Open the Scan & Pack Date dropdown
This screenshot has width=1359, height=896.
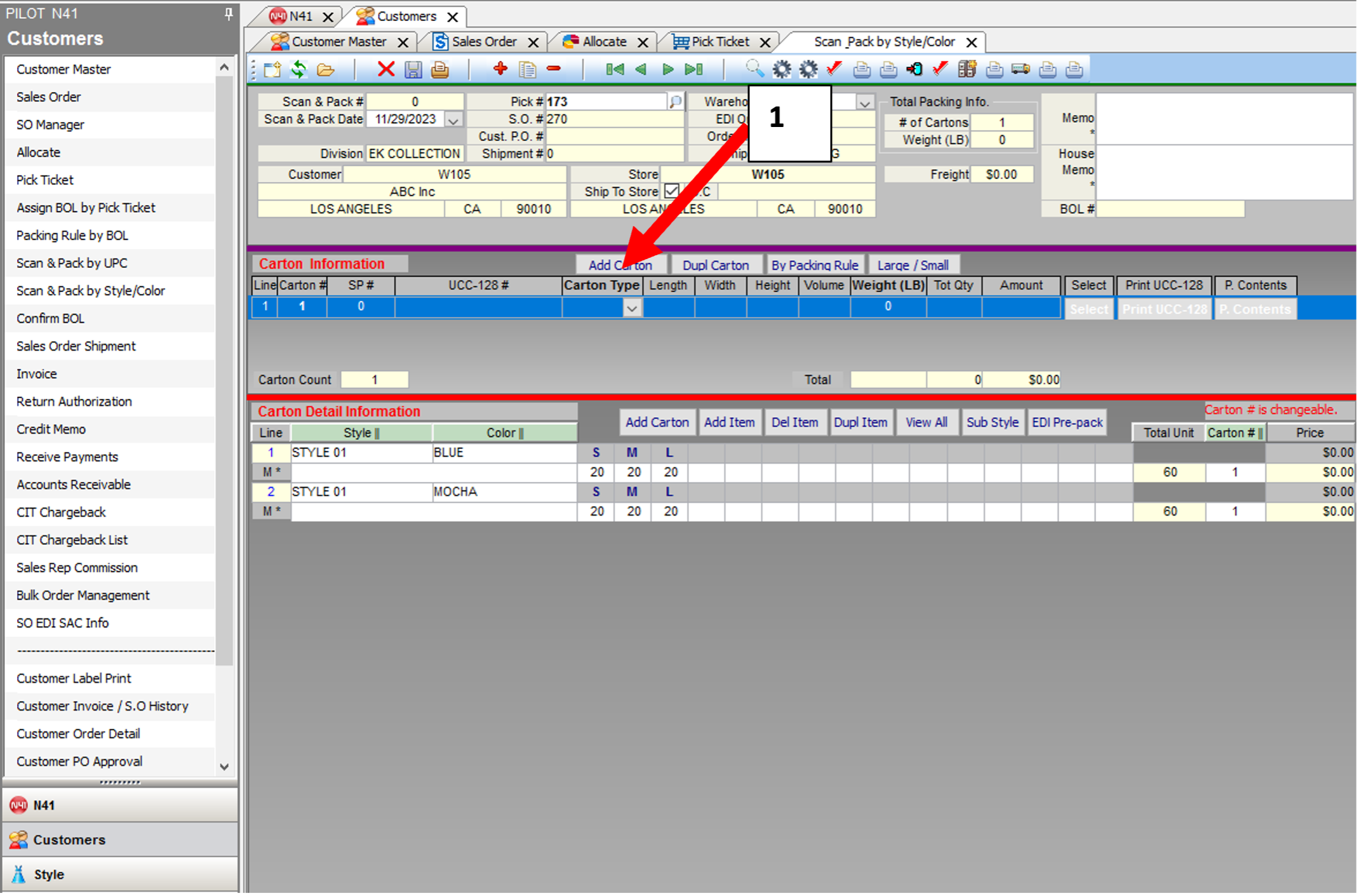tap(453, 119)
